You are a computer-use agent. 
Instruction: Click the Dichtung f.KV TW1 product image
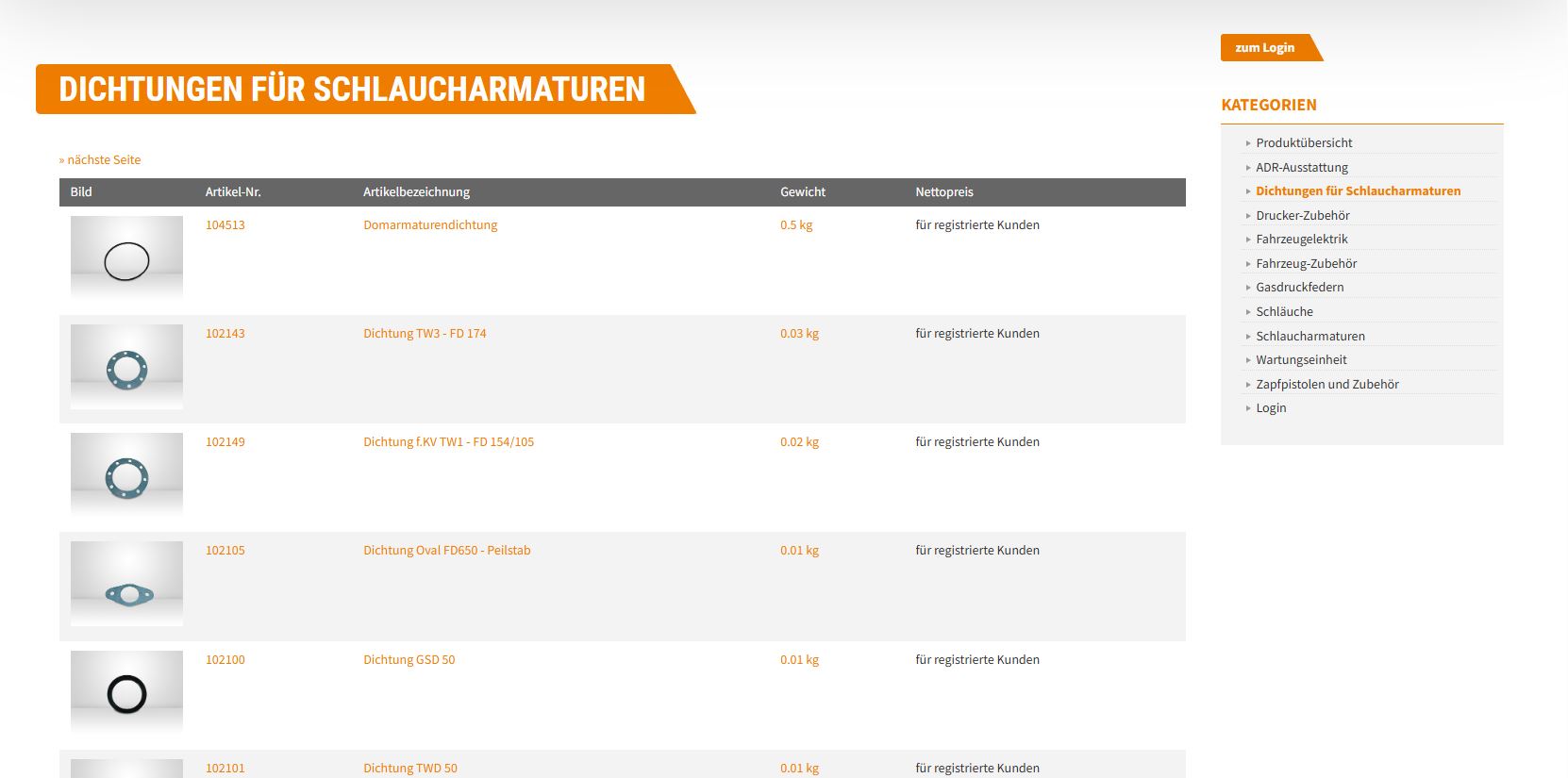[126, 476]
